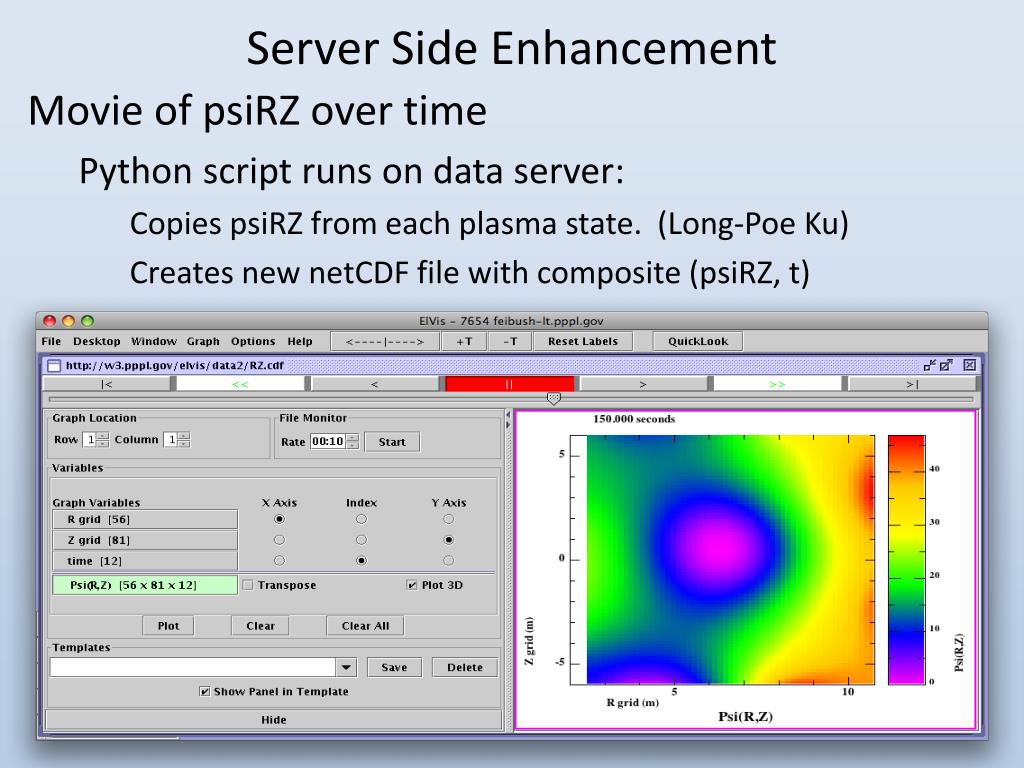Set R grid as Index

[361, 519]
